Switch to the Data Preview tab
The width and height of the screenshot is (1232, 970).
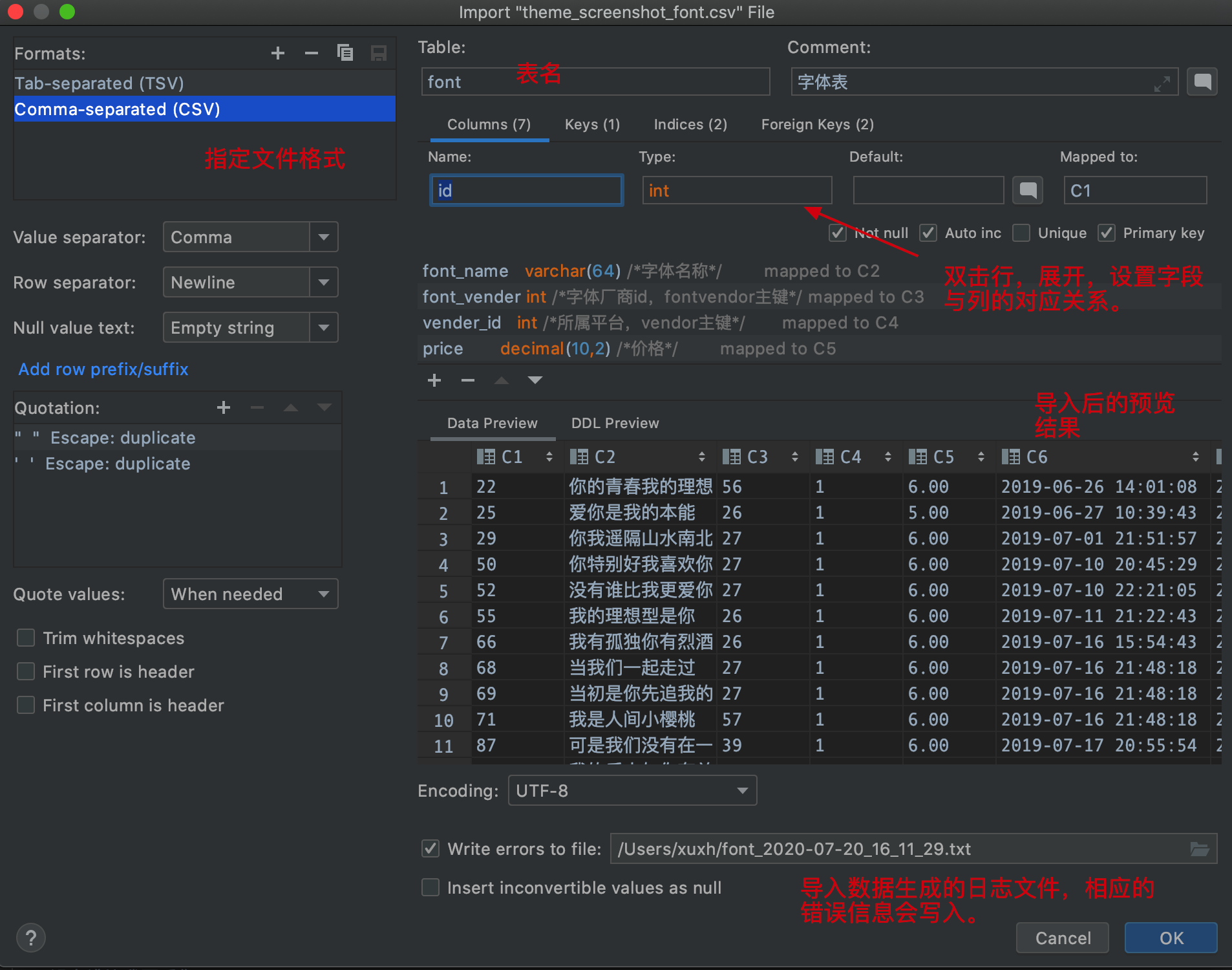pos(493,423)
